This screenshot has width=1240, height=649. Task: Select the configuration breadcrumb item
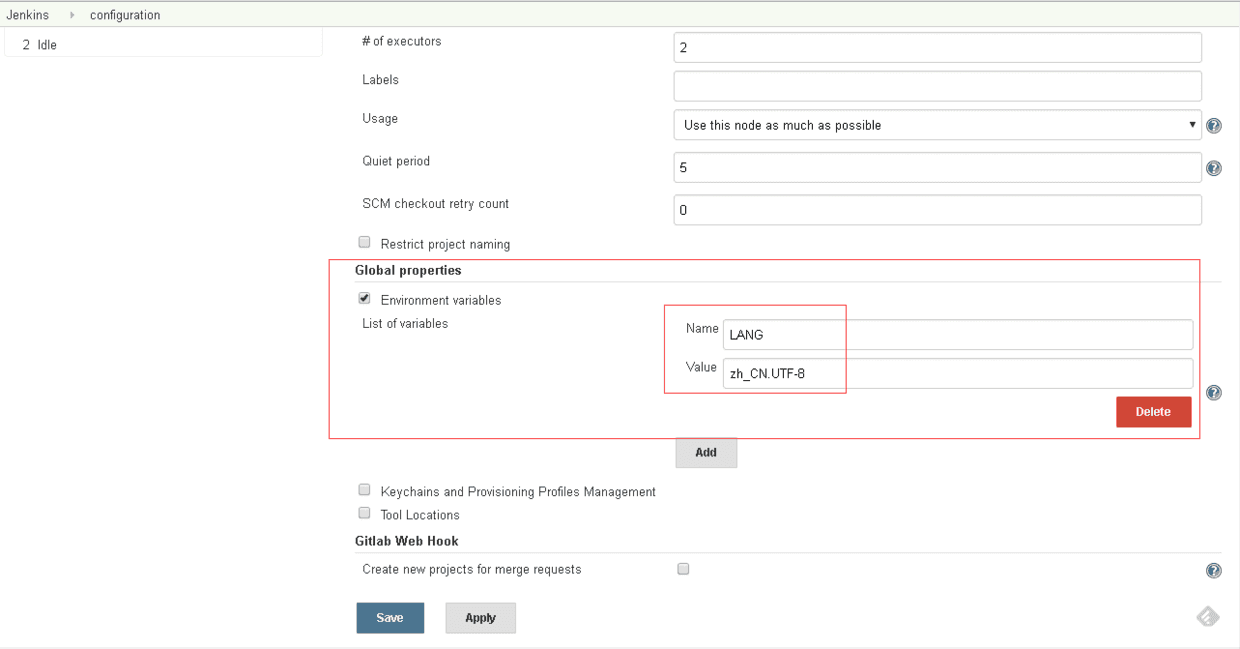(x=125, y=15)
